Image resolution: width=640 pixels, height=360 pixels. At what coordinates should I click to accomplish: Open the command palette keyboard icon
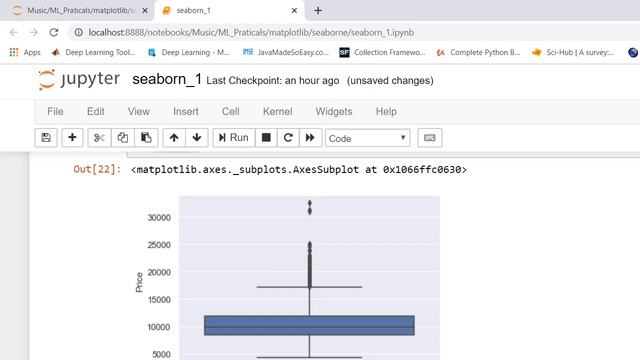[x=430, y=138]
